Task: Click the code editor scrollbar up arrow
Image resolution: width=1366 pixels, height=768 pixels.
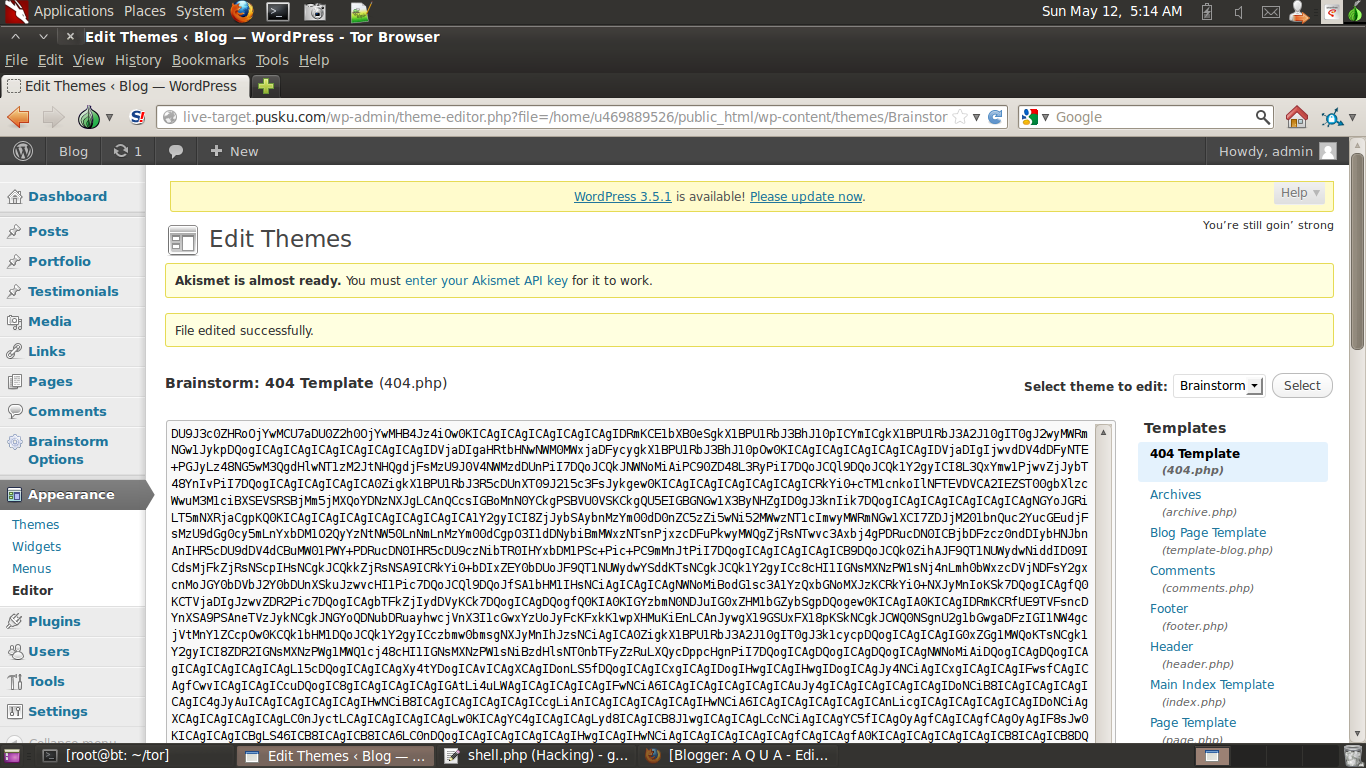Action: pyautogui.click(x=1104, y=433)
